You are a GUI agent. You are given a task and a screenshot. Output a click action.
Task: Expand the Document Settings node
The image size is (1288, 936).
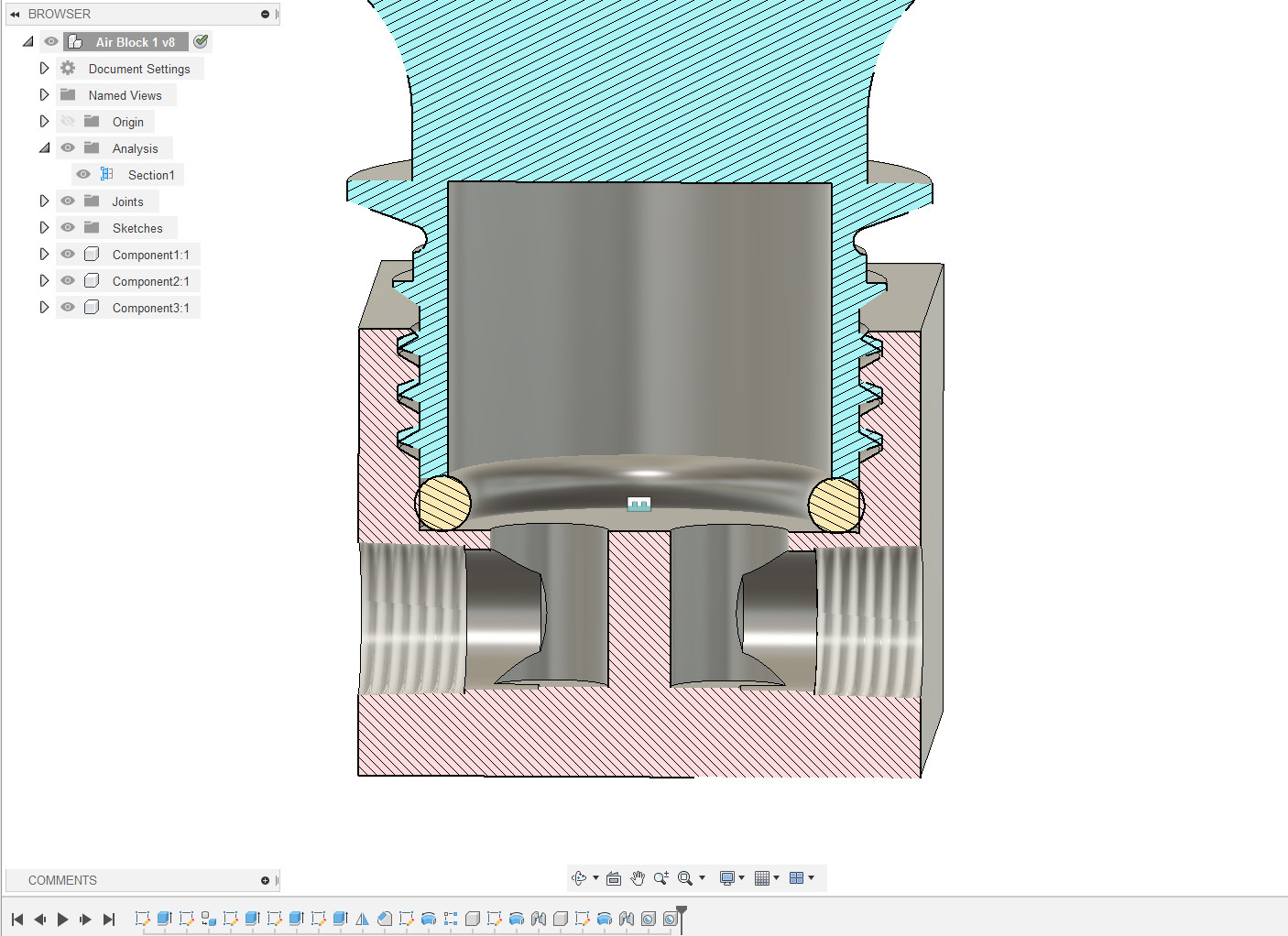tap(44, 68)
